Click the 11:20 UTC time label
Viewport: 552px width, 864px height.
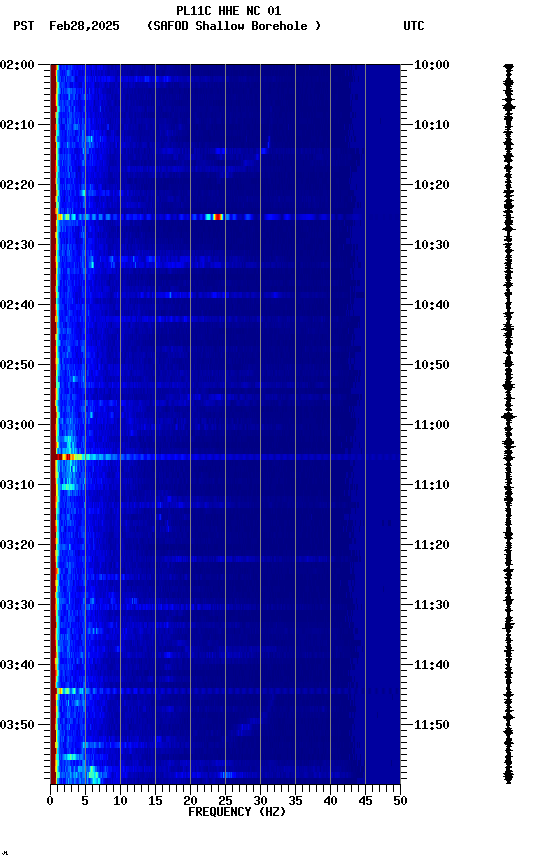click(x=432, y=545)
